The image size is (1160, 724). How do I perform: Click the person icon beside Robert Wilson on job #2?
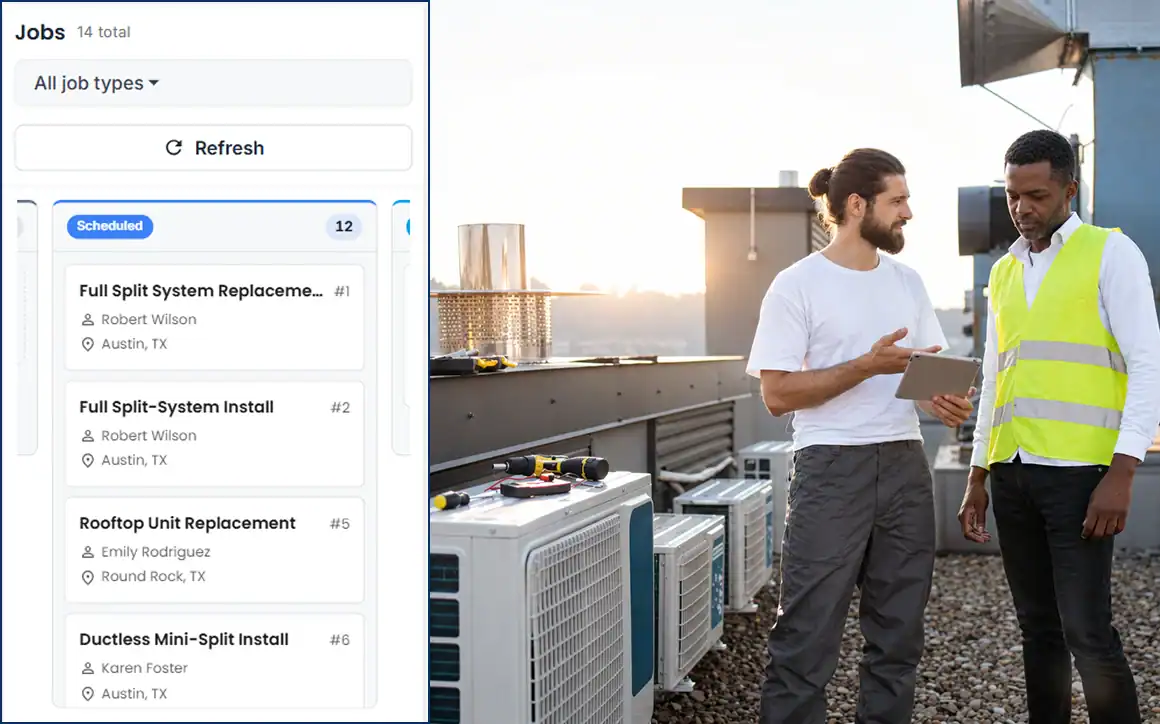[87, 436]
